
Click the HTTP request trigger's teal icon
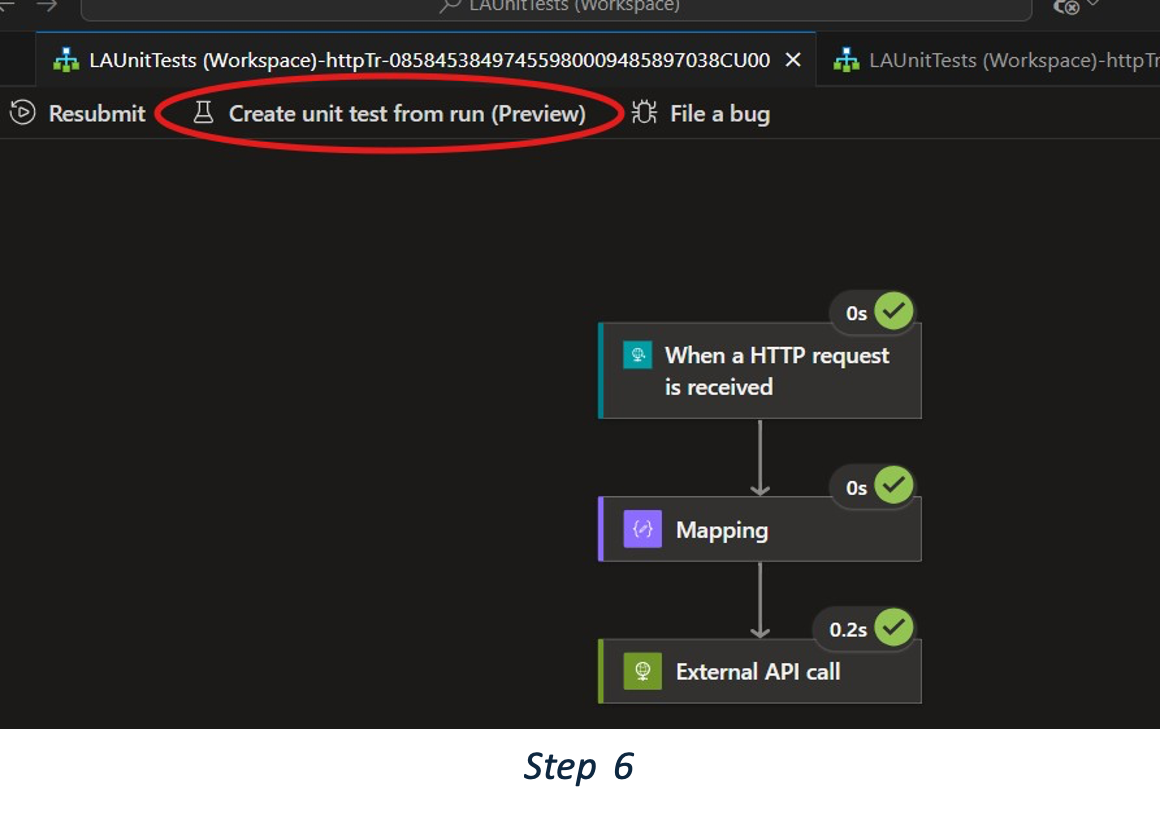tap(637, 356)
